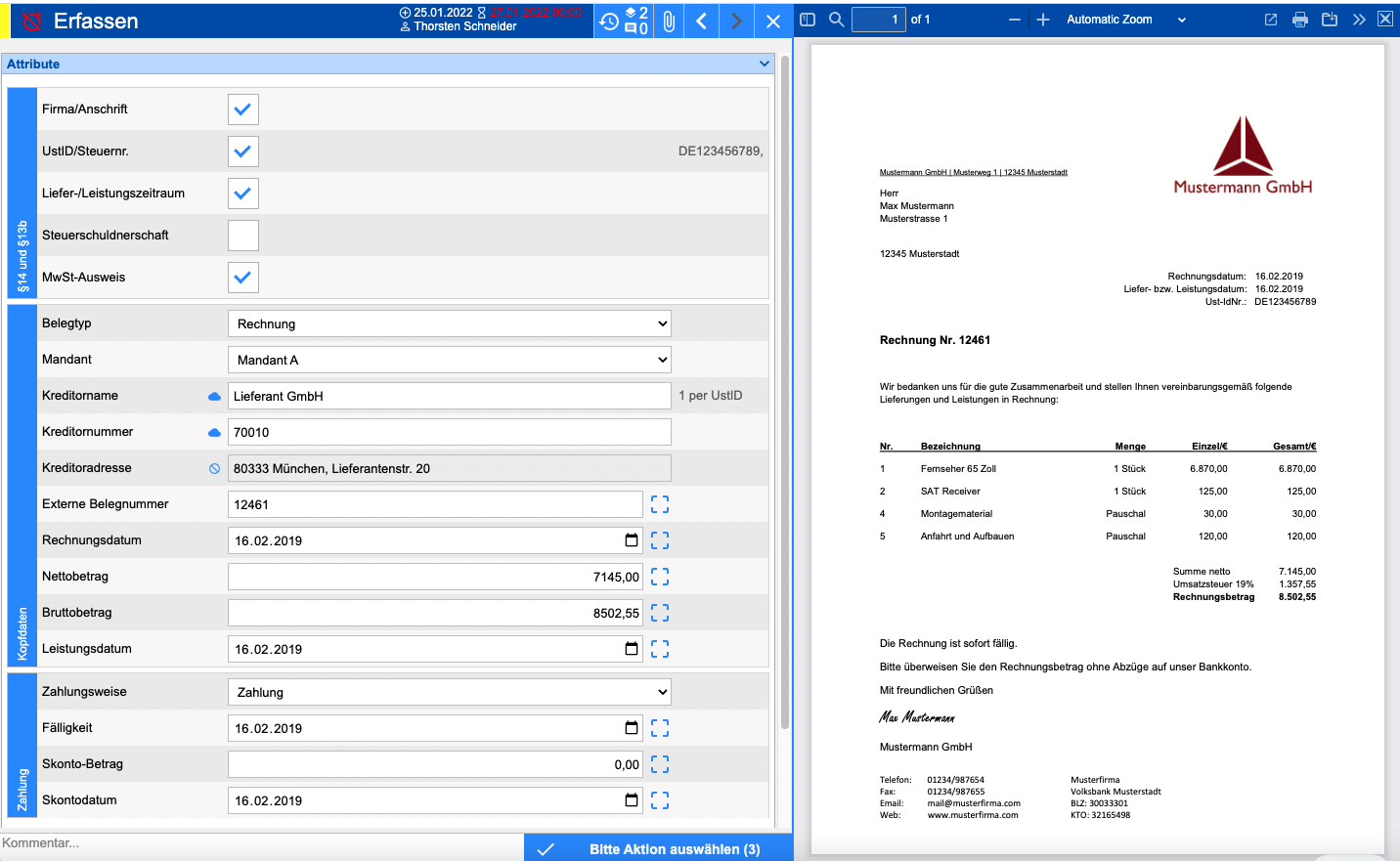Screen dimensions: 1400x861
Task: Click cloud icon beside Kreditorname
Action: 214,396
